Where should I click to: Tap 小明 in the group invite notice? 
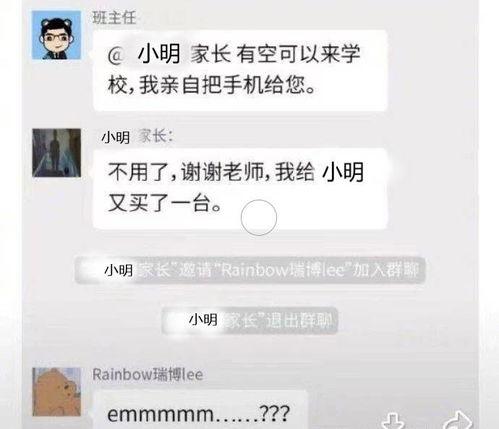click(119, 270)
